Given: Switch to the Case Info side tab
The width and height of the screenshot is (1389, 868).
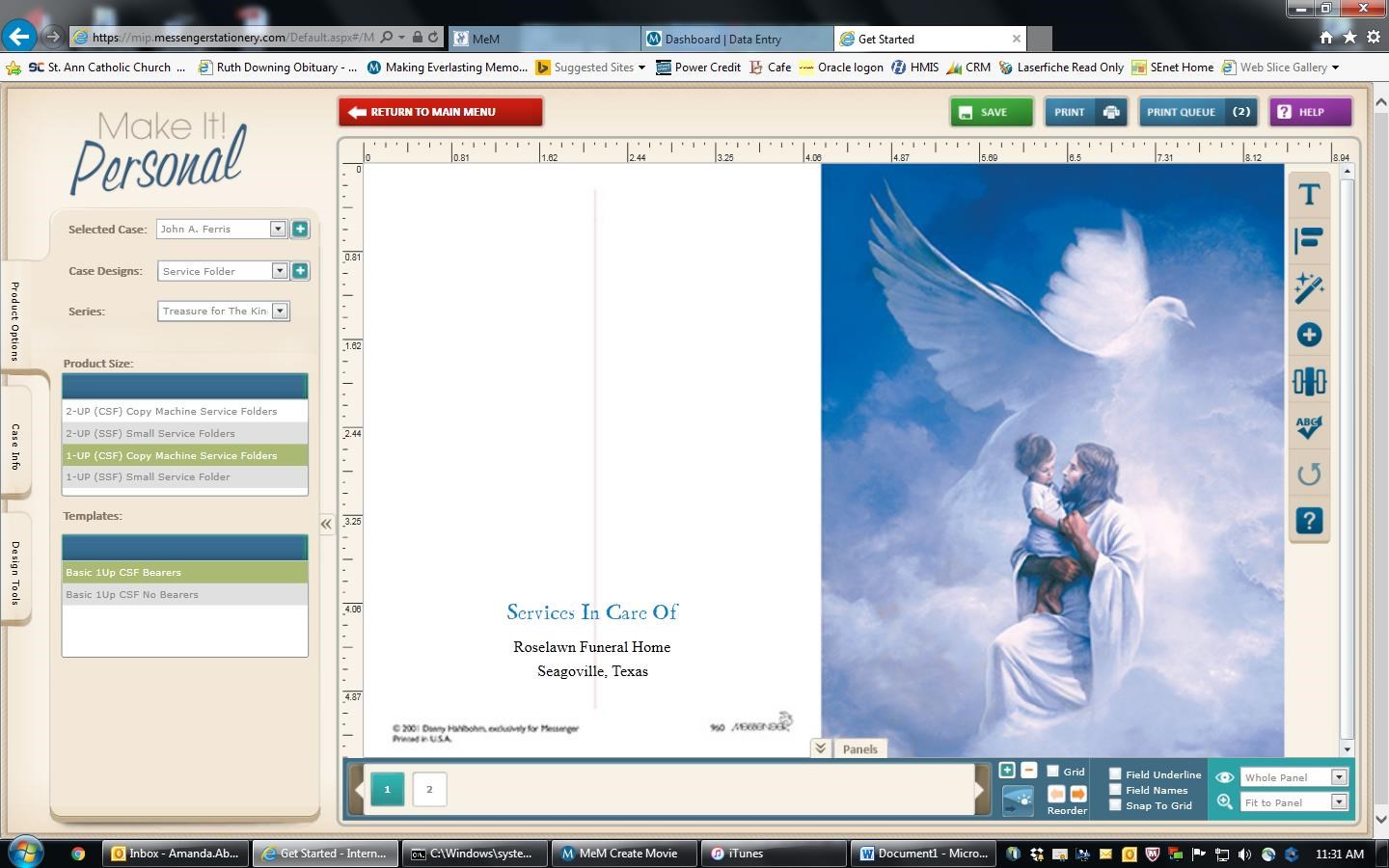Looking at the screenshot, I should [15, 447].
